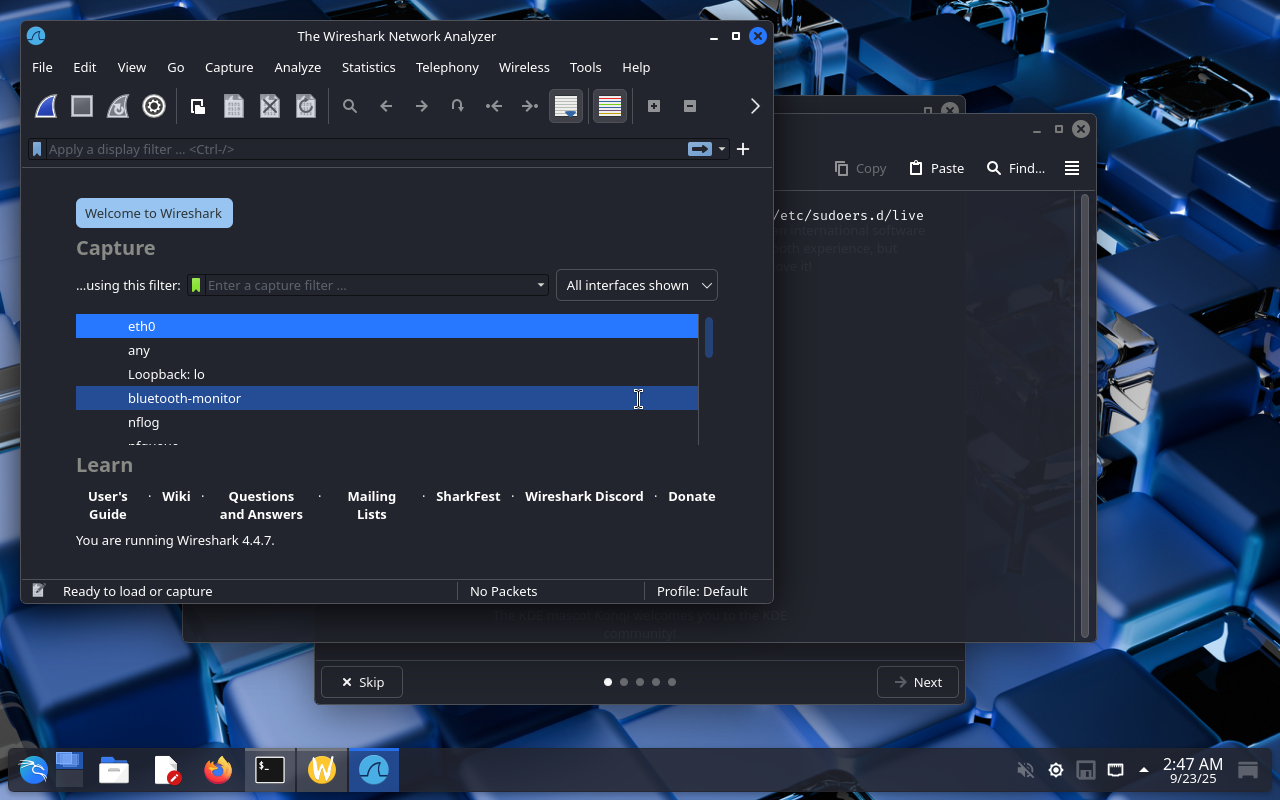Open the All interfaces shown dropdown
The height and width of the screenshot is (800, 1280).
(x=637, y=285)
